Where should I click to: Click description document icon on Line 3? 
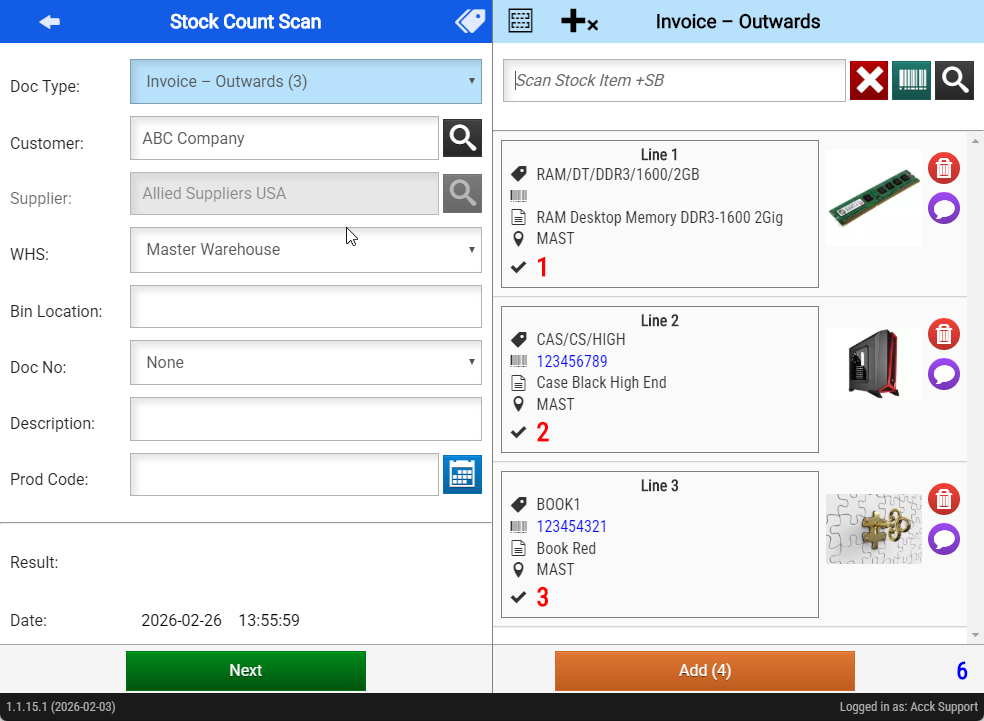click(x=518, y=548)
